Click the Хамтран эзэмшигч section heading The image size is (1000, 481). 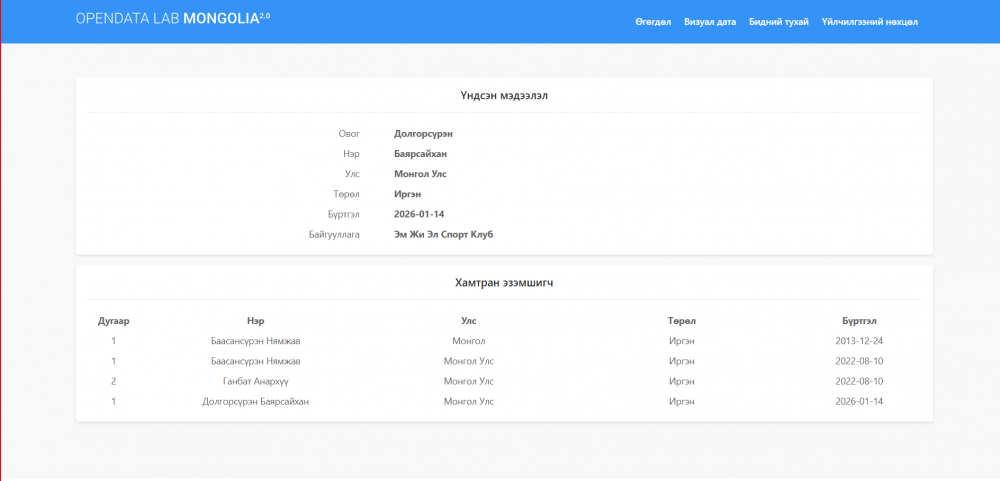[x=504, y=283]
